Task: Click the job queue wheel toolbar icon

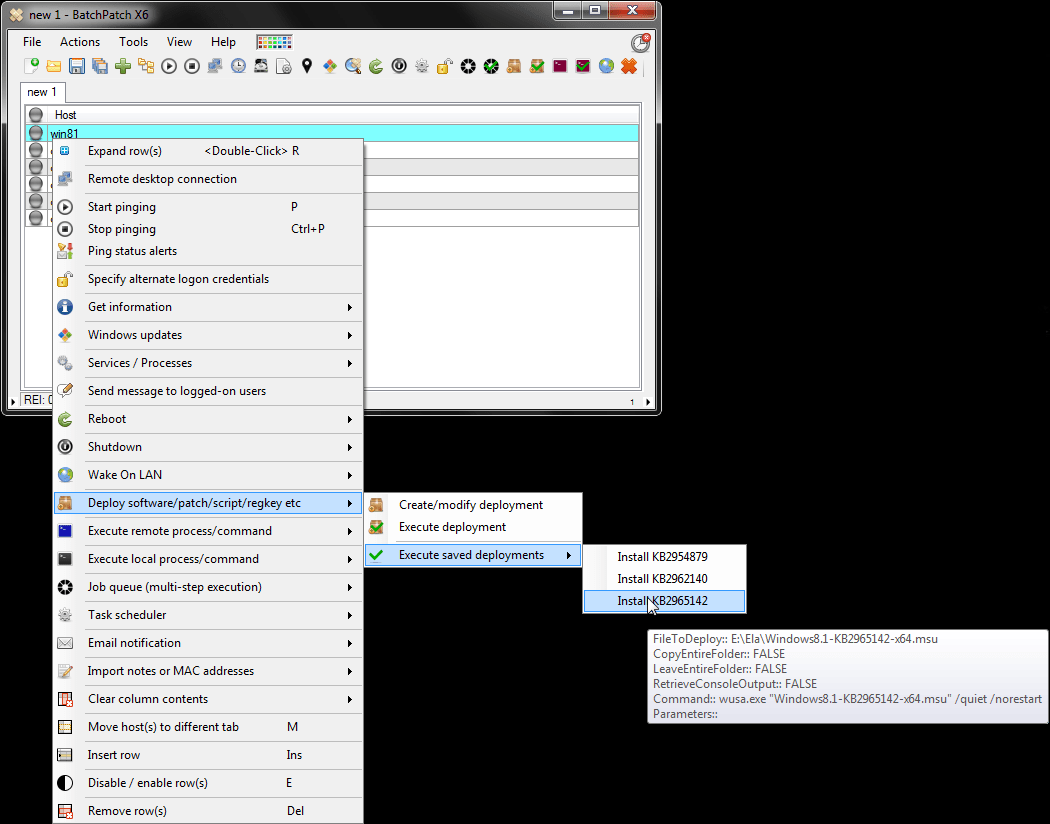Action: (468, 66)
